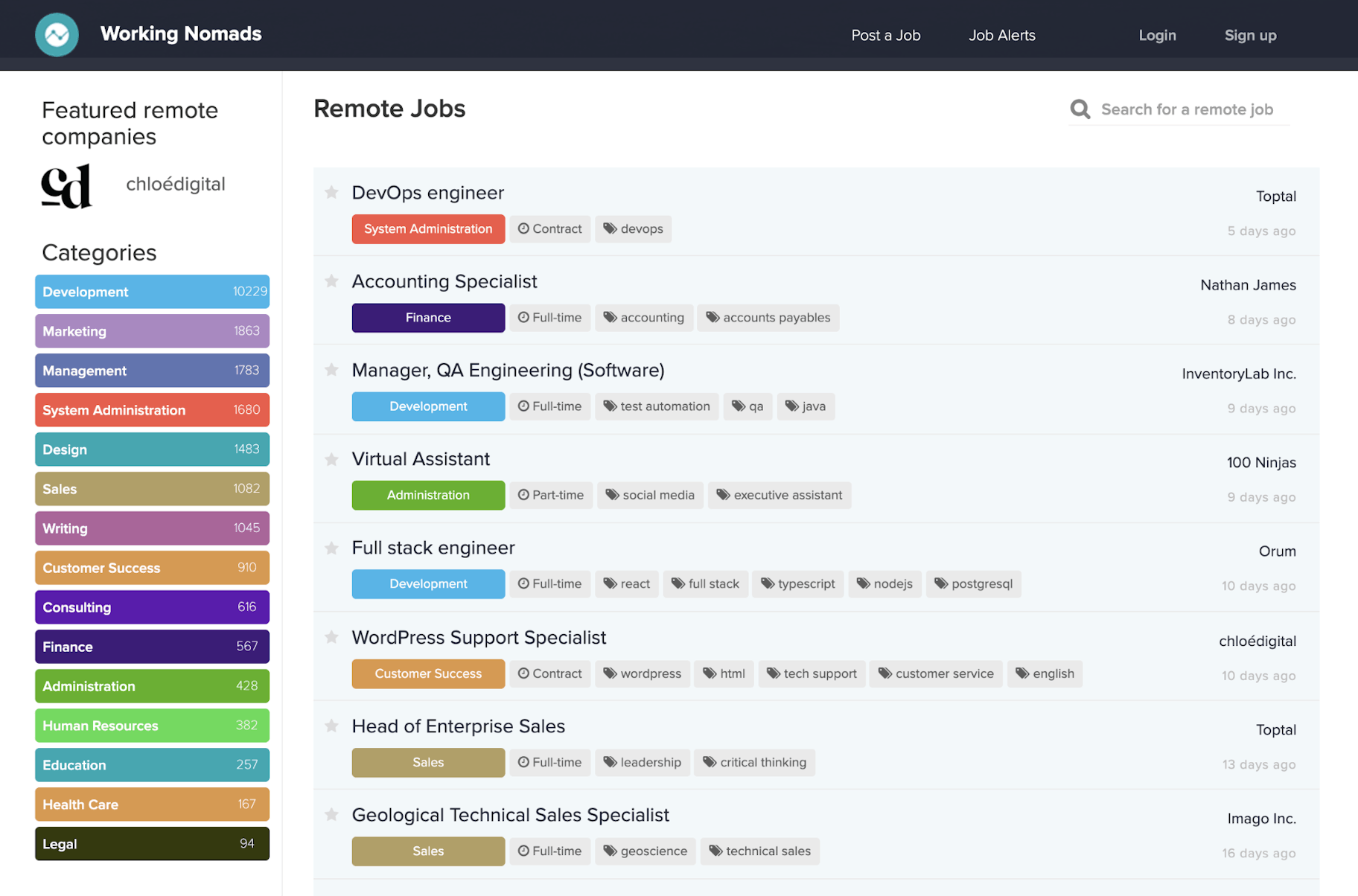Toggle star on Virtual Assistant job
The height and width of the screenshot is (896, 1358).
click(332, 459)
